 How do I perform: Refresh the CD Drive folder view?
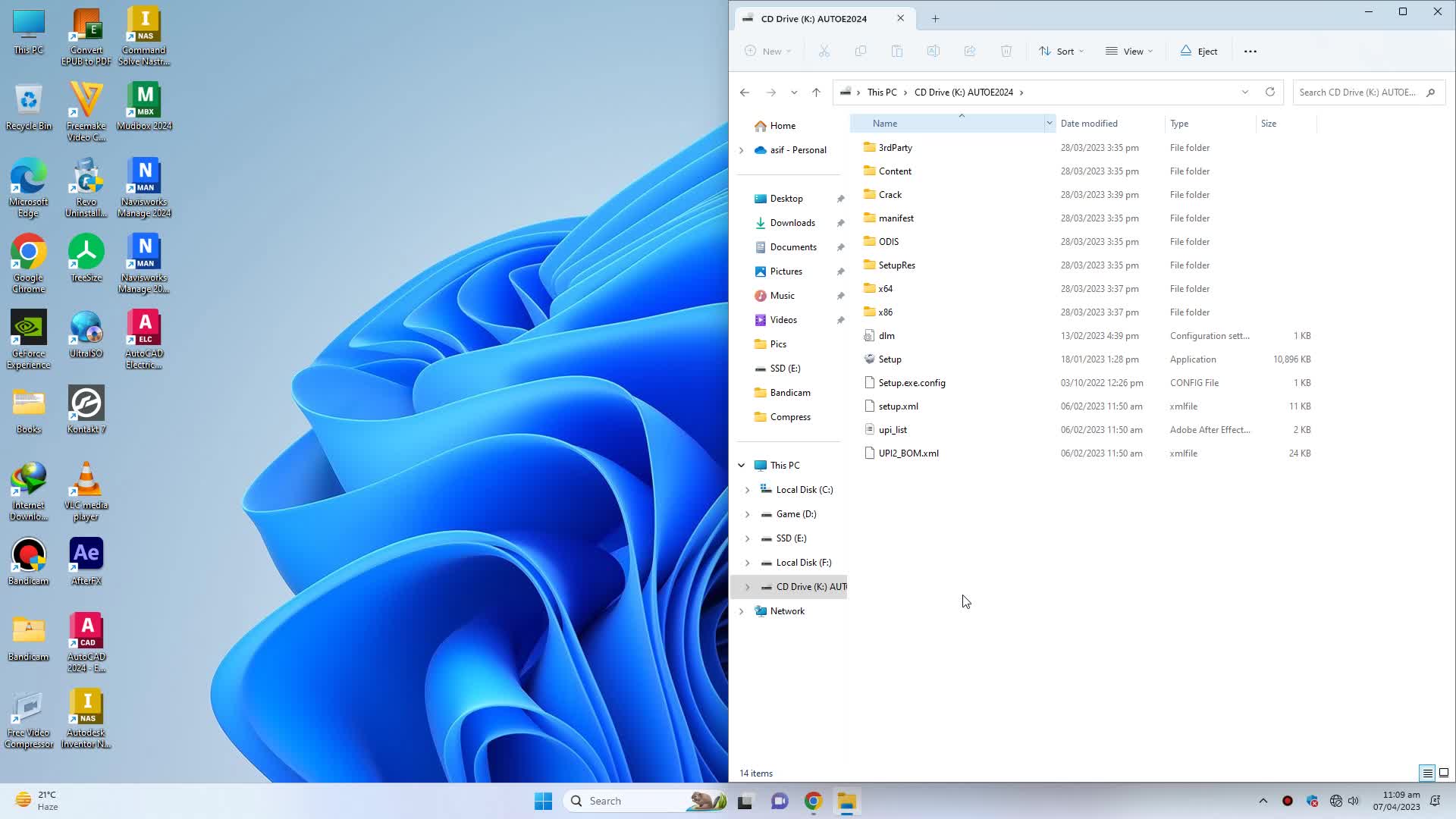(1270, 92)
